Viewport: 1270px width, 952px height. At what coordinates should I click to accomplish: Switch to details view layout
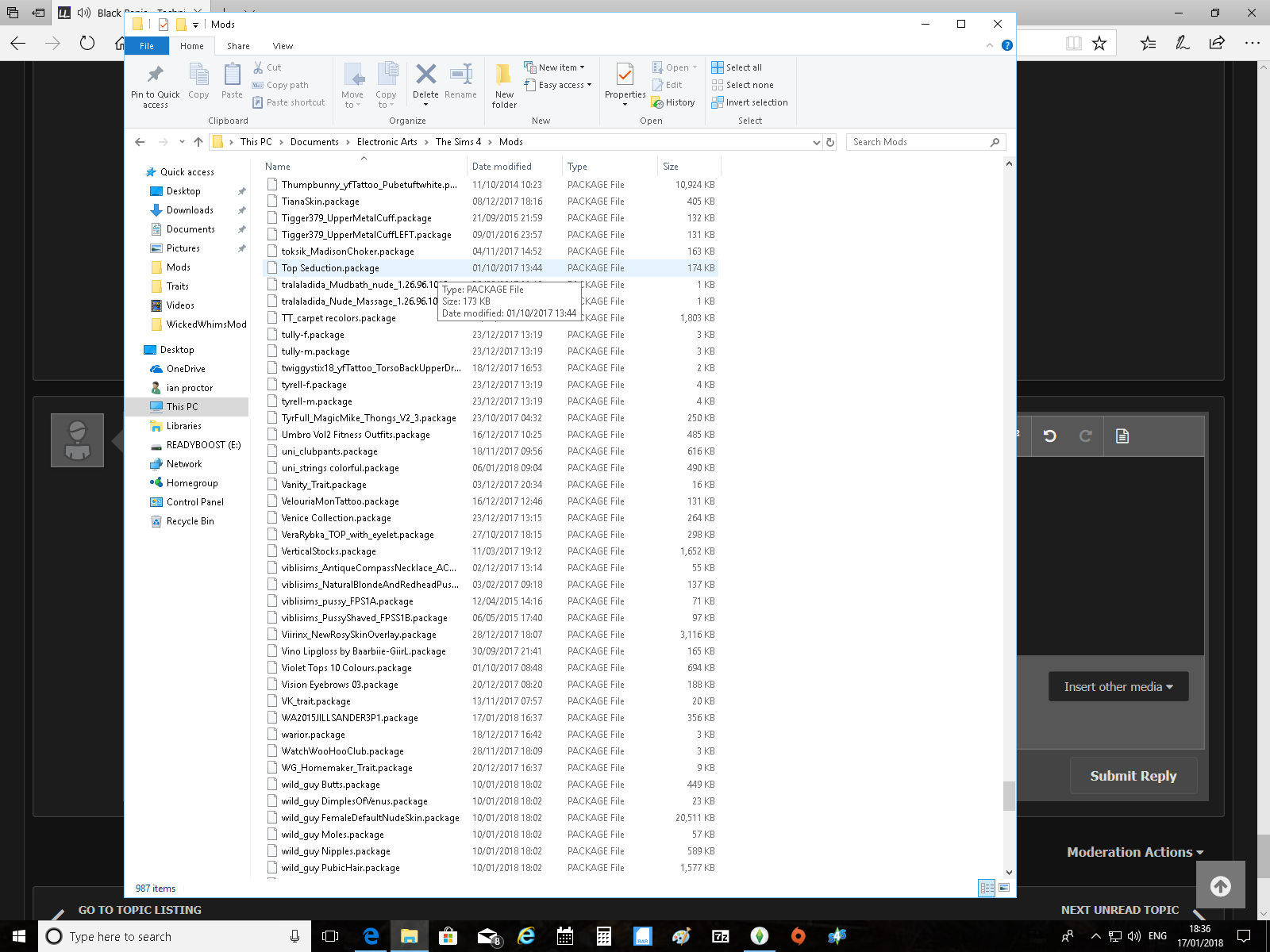click(x=987, y=888)
